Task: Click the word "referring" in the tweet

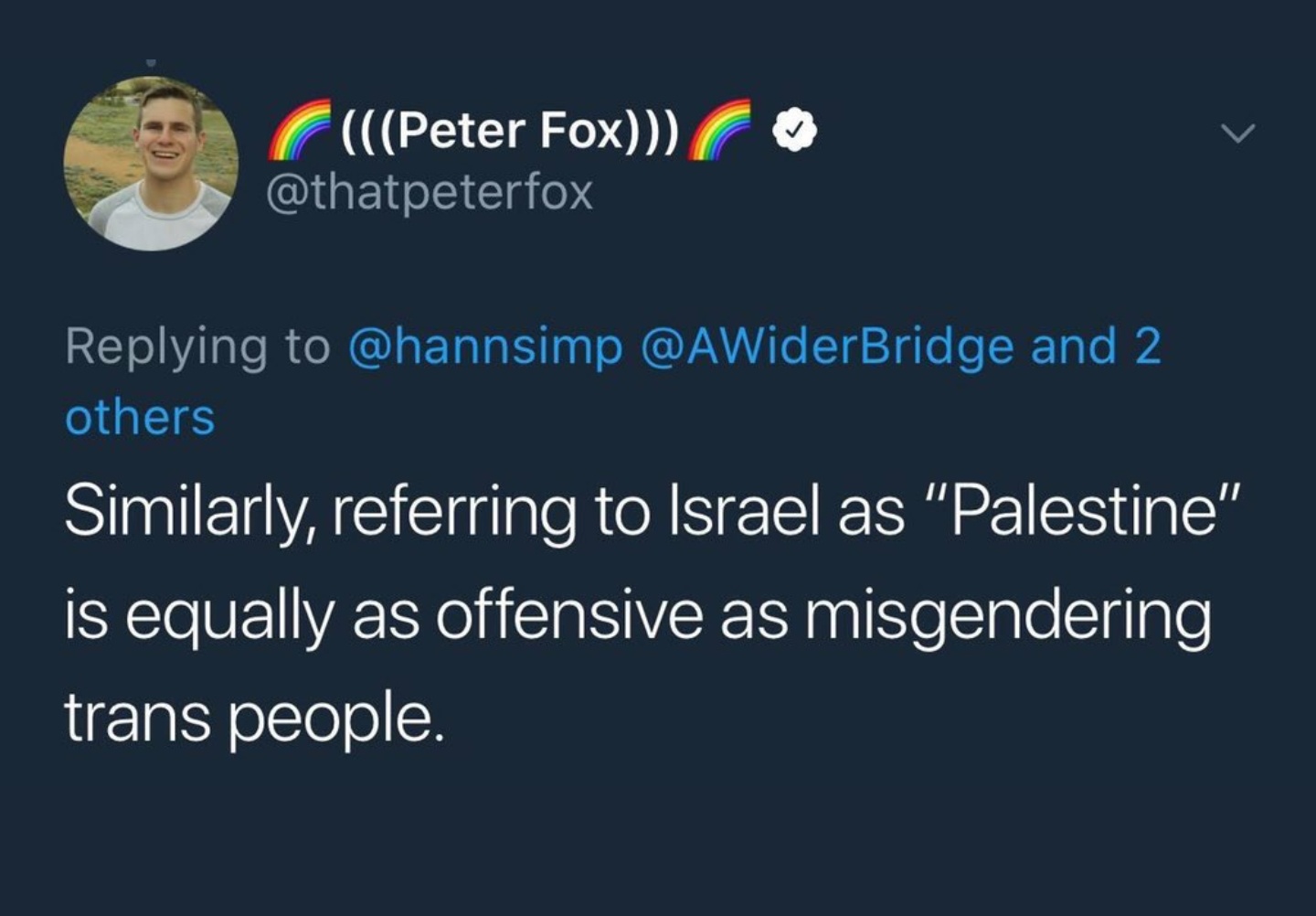Action: [x=454, y=515]
